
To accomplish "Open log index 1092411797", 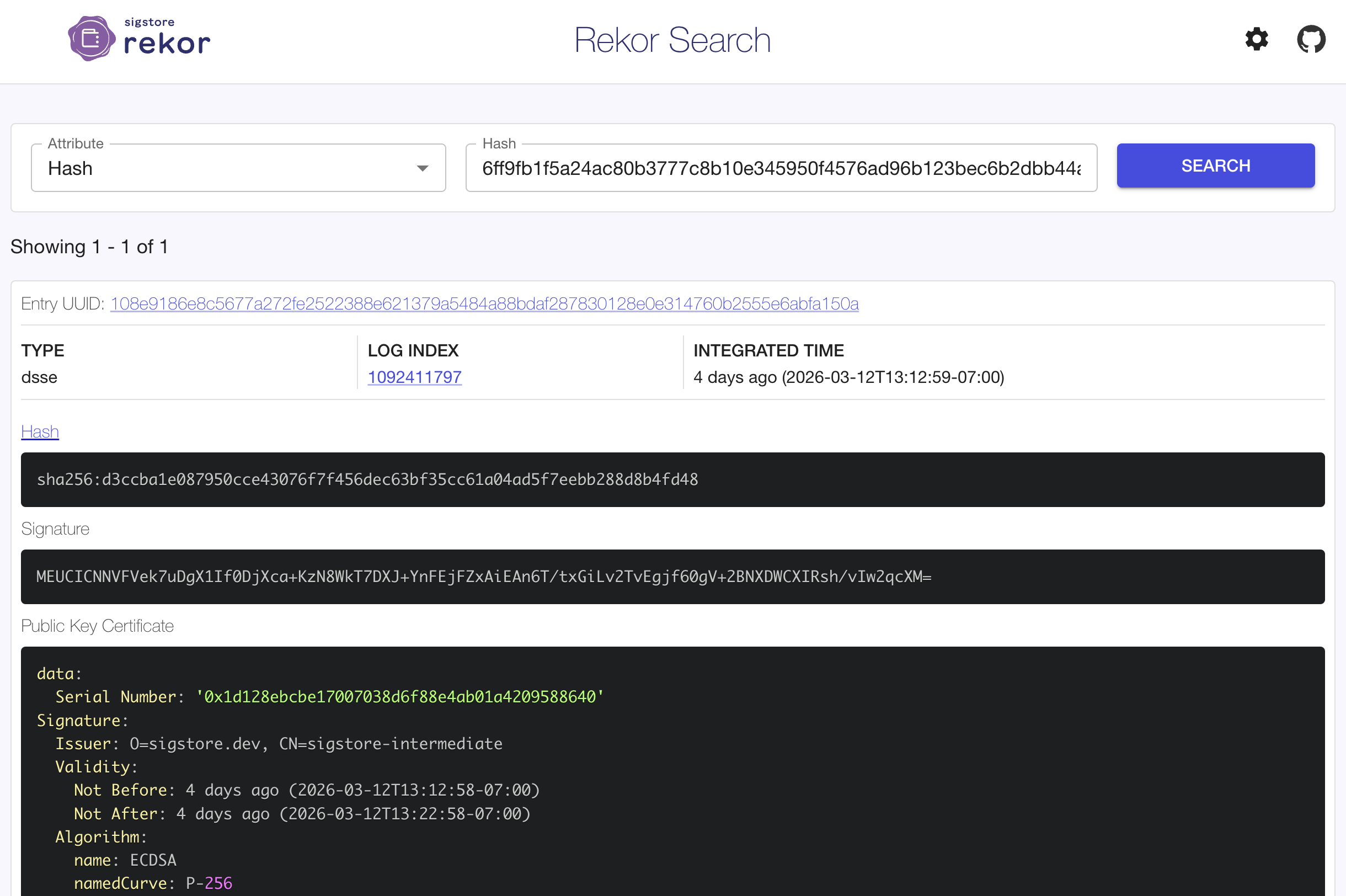I will [415, 377].
